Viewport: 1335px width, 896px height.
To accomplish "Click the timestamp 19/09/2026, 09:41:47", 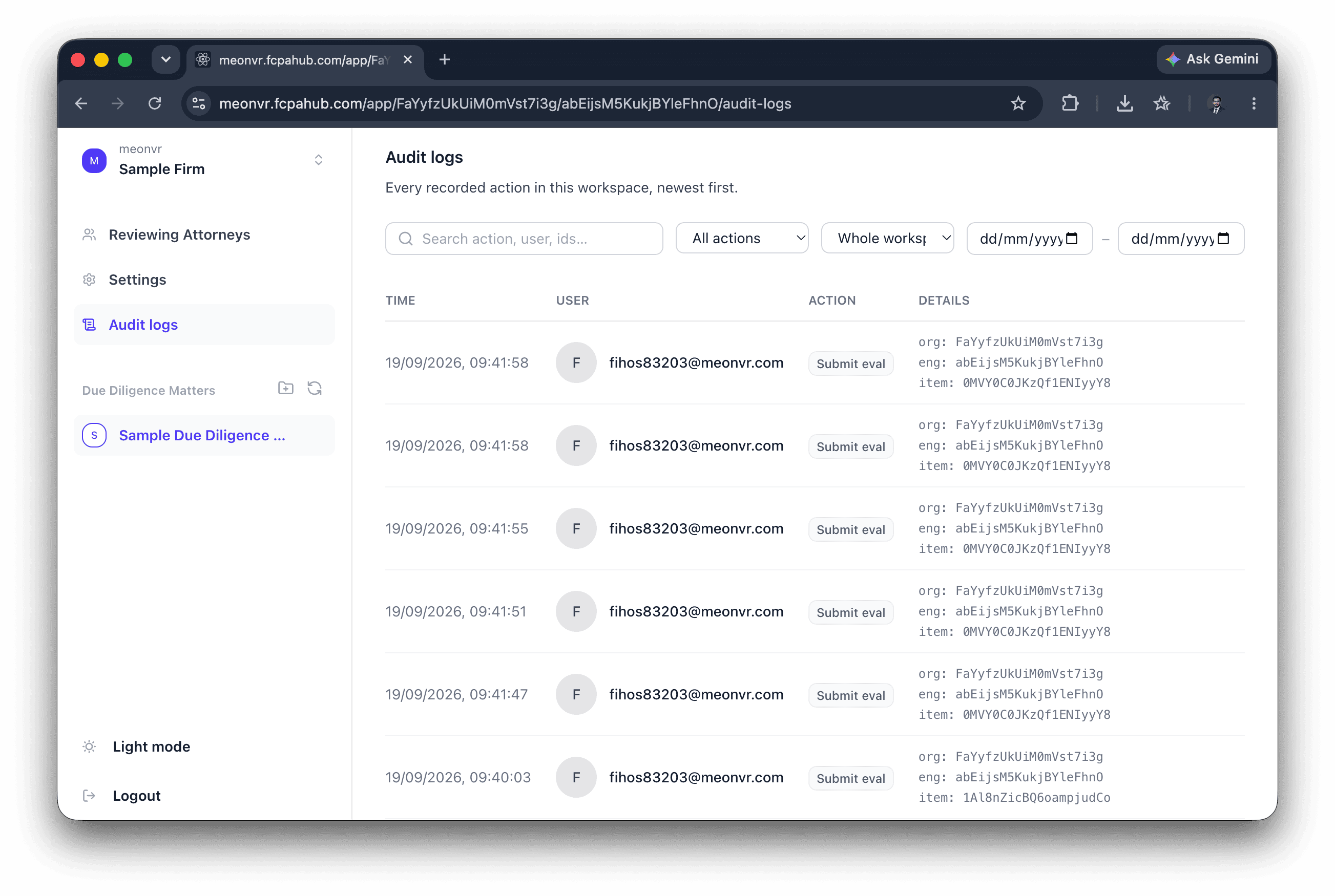I will tap(456, 694).
